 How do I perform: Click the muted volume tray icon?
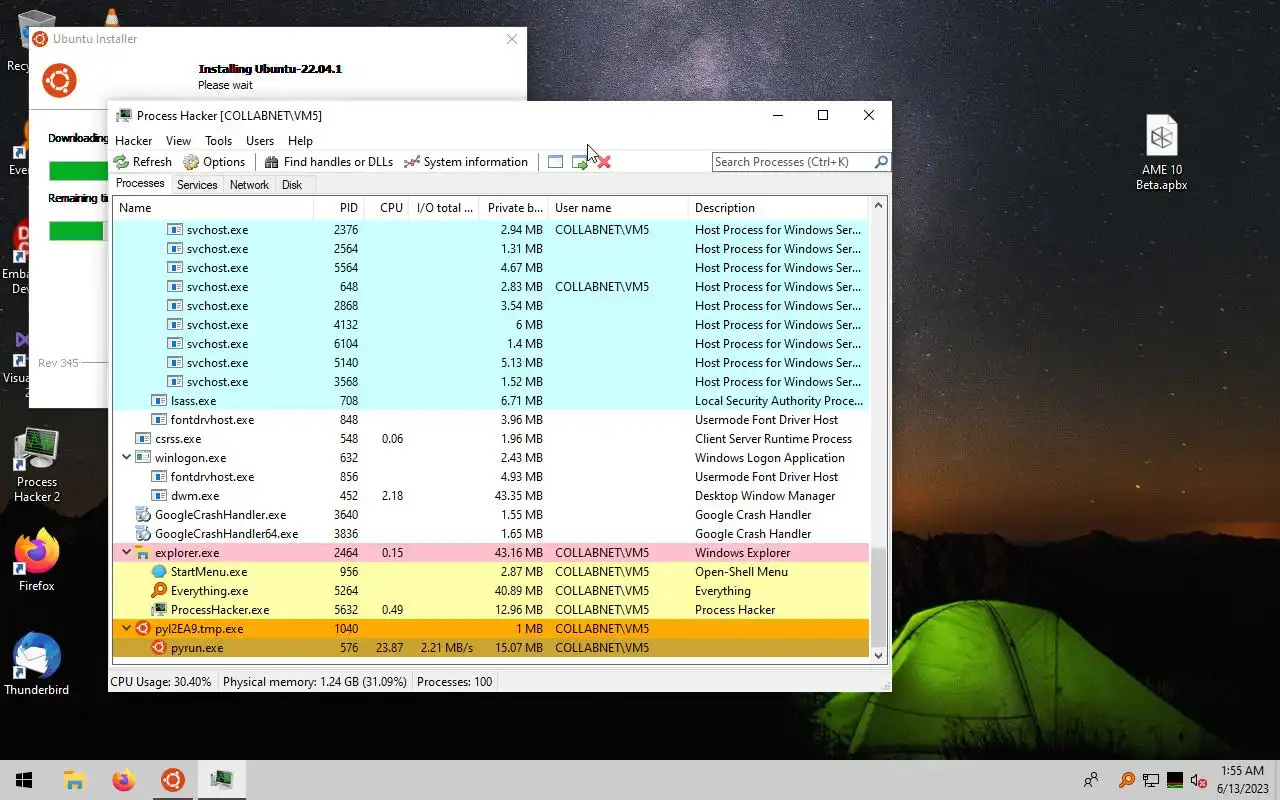1199,780
